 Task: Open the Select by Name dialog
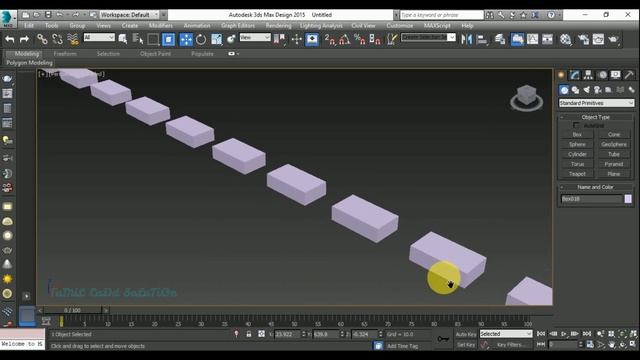click(x=138, y=39)
